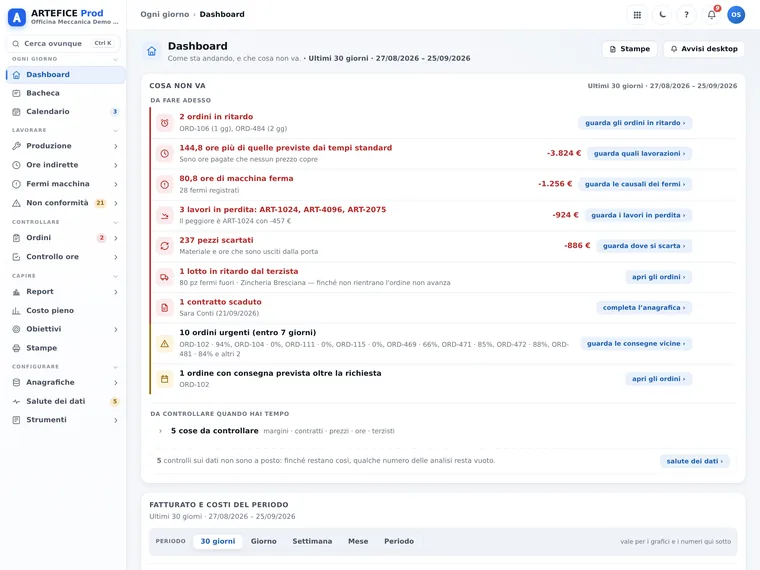Select the Giorno period tab
760x570 pixels.
(264, 541)
